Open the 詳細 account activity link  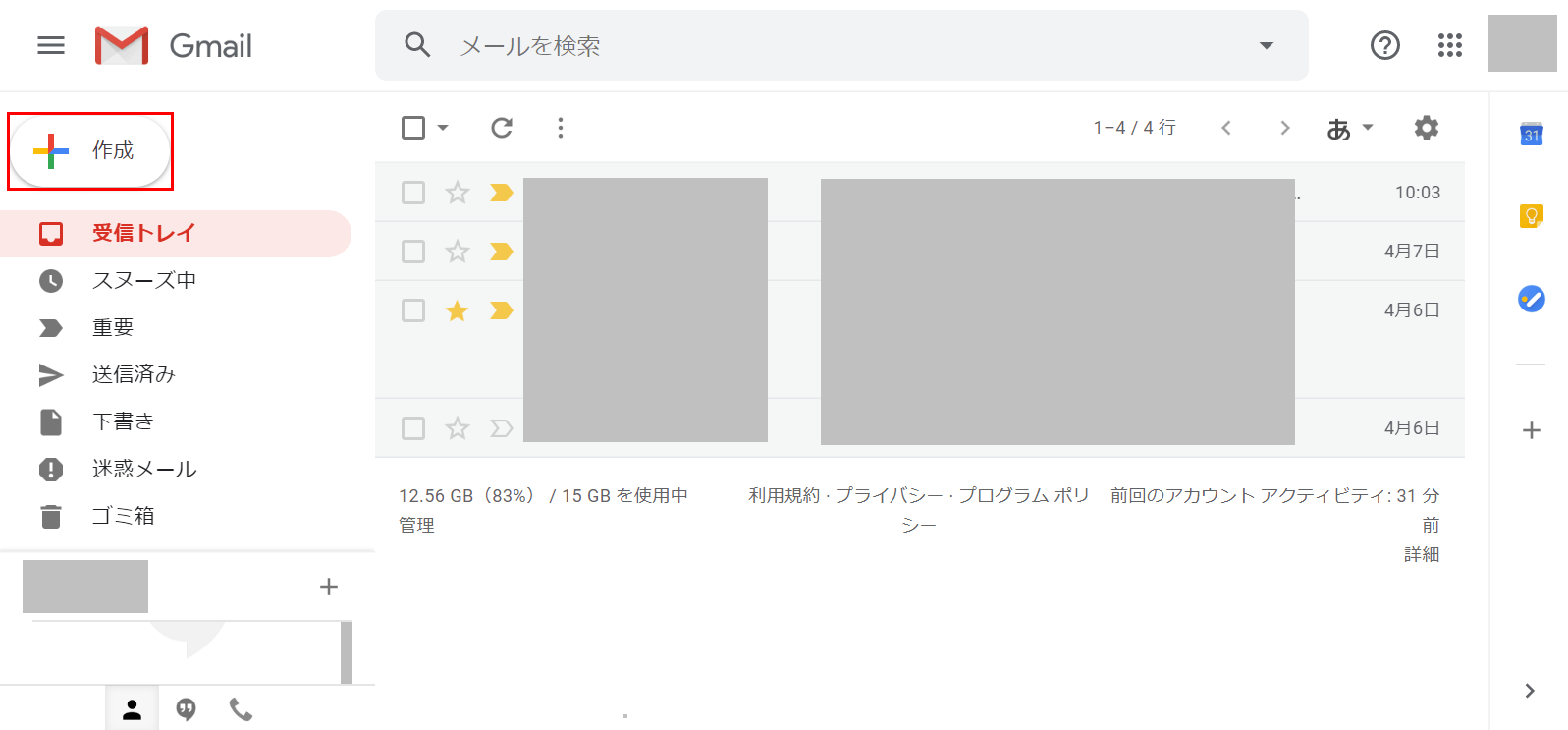click(1422, 554)
